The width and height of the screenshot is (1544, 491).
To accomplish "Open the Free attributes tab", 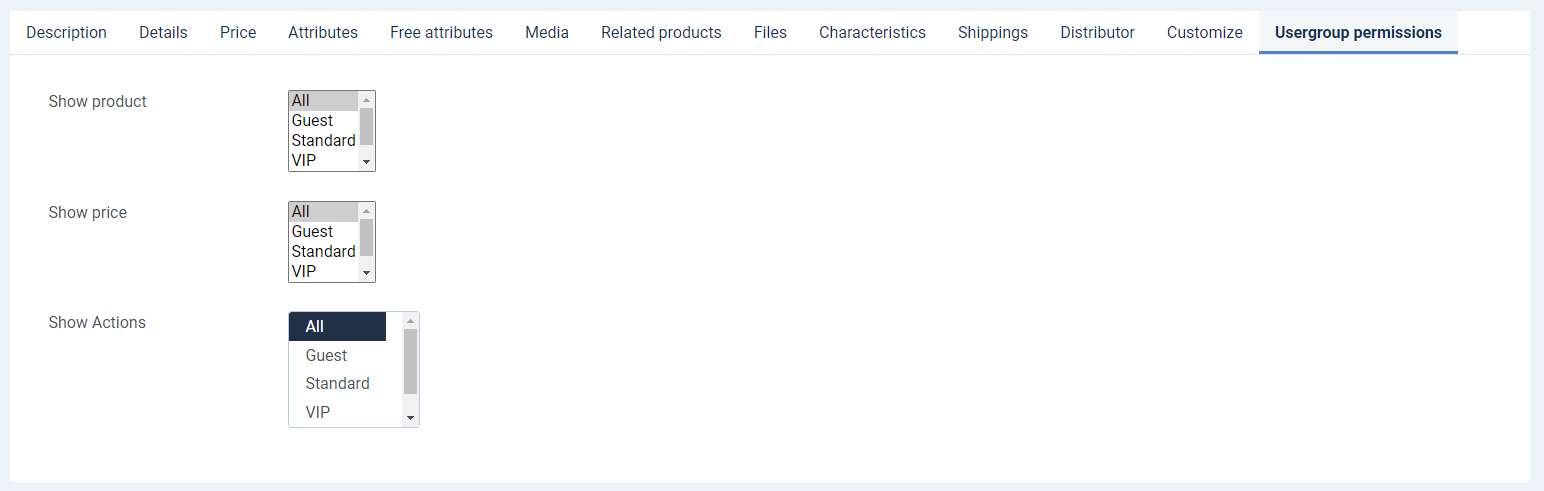I will [x=441, y=32].
